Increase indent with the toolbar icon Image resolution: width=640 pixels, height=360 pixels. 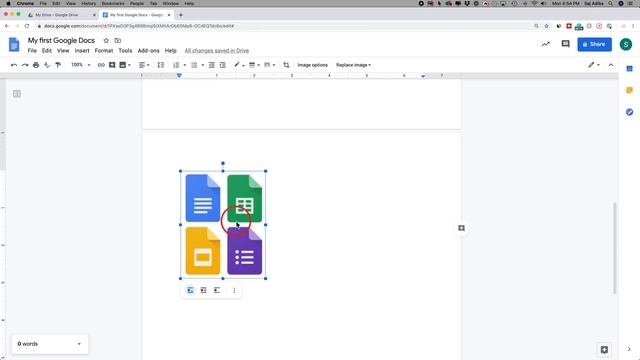(x=222, y=65)
